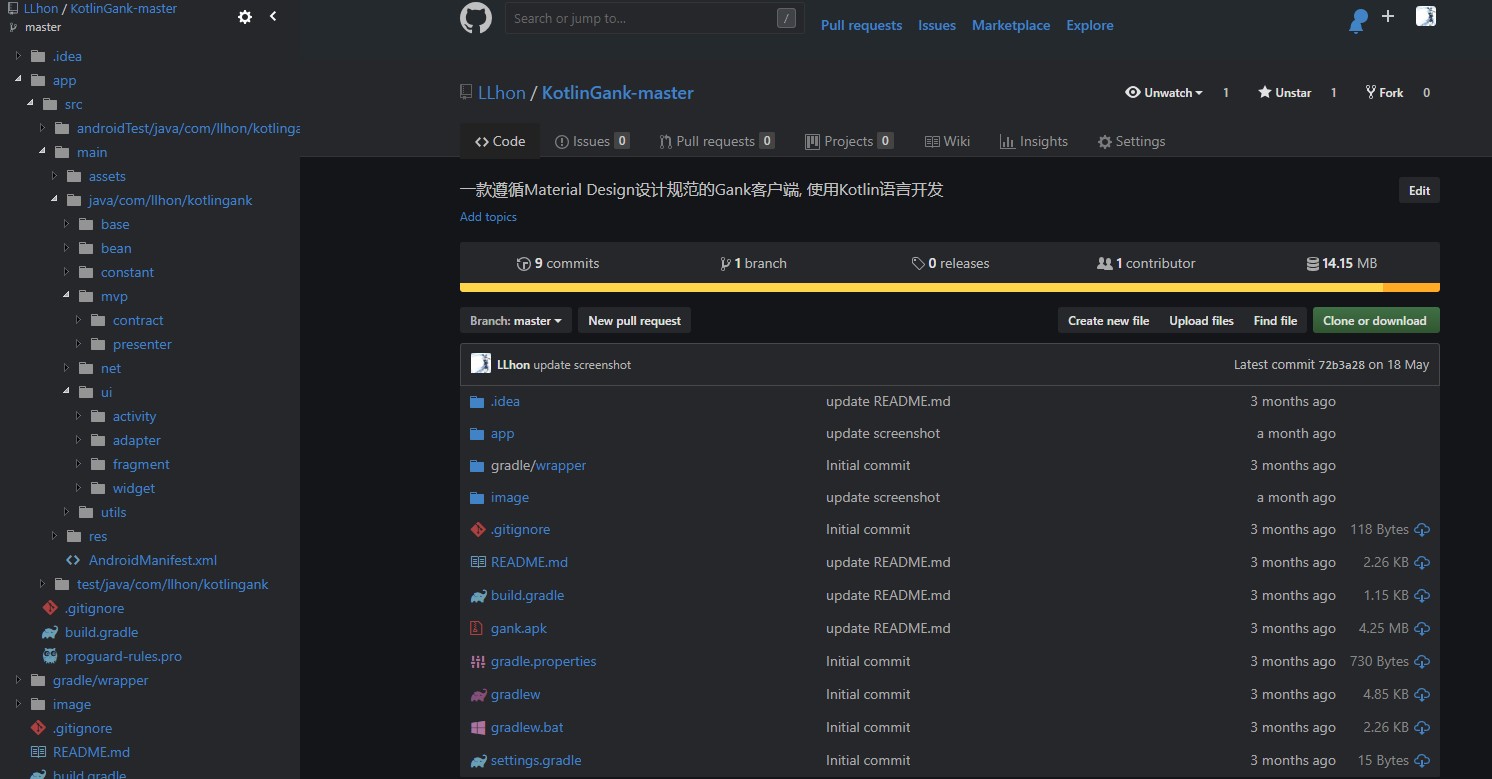This screenshot has height=779, width=1492.
Task: Open the image folder in file list
Action: 510,498
